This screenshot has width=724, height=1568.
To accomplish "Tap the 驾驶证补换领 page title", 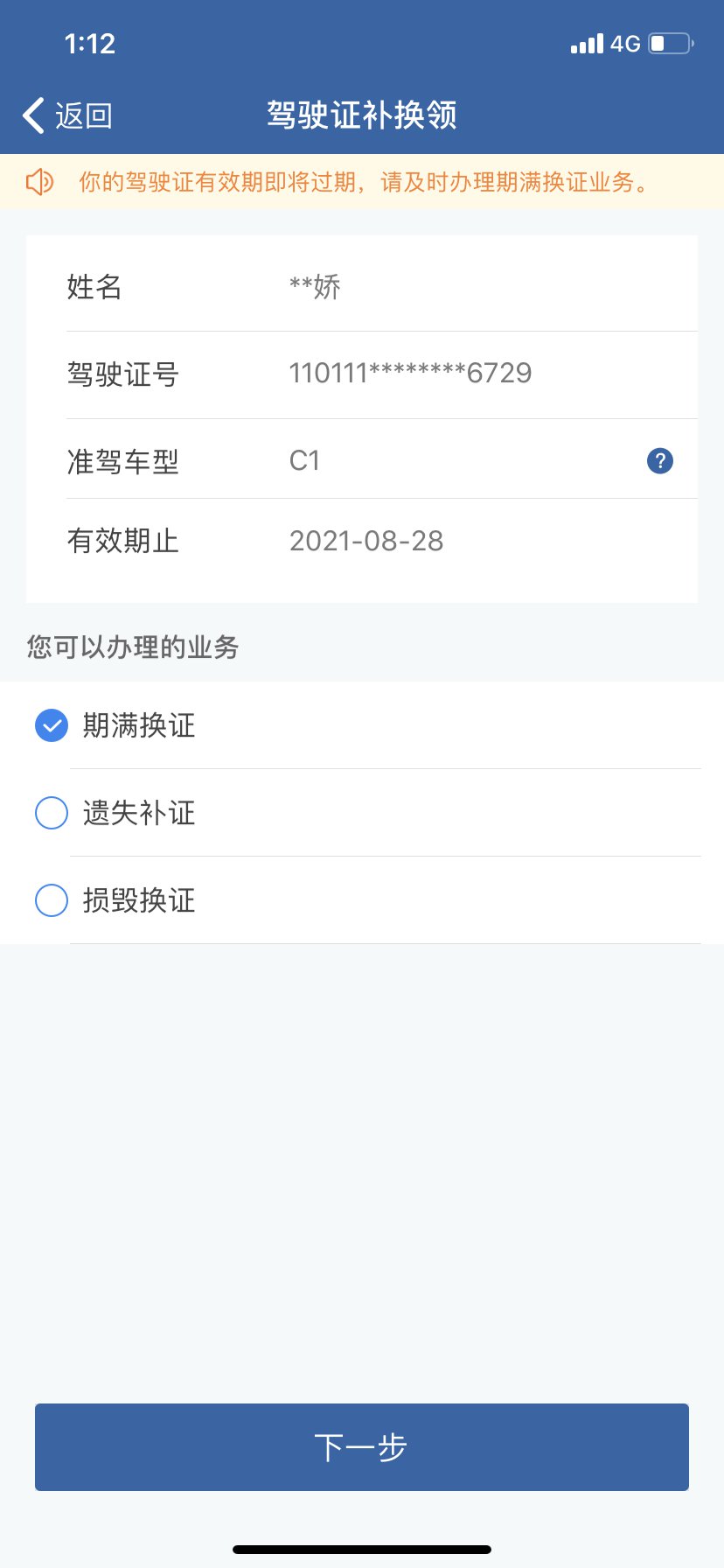I will coord(362,115).
